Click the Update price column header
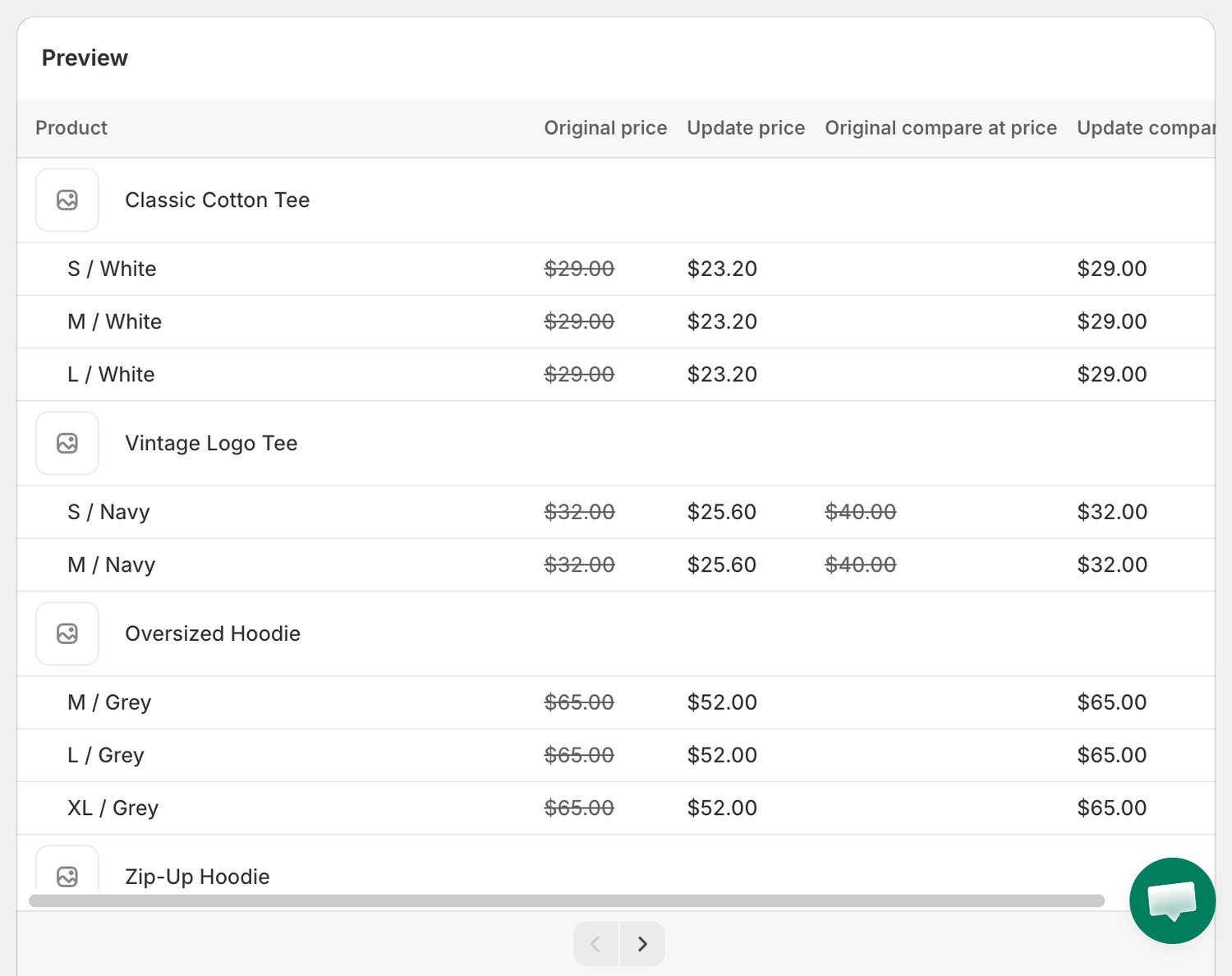This screenshot has width=1232, height=976. pos(746,128)
